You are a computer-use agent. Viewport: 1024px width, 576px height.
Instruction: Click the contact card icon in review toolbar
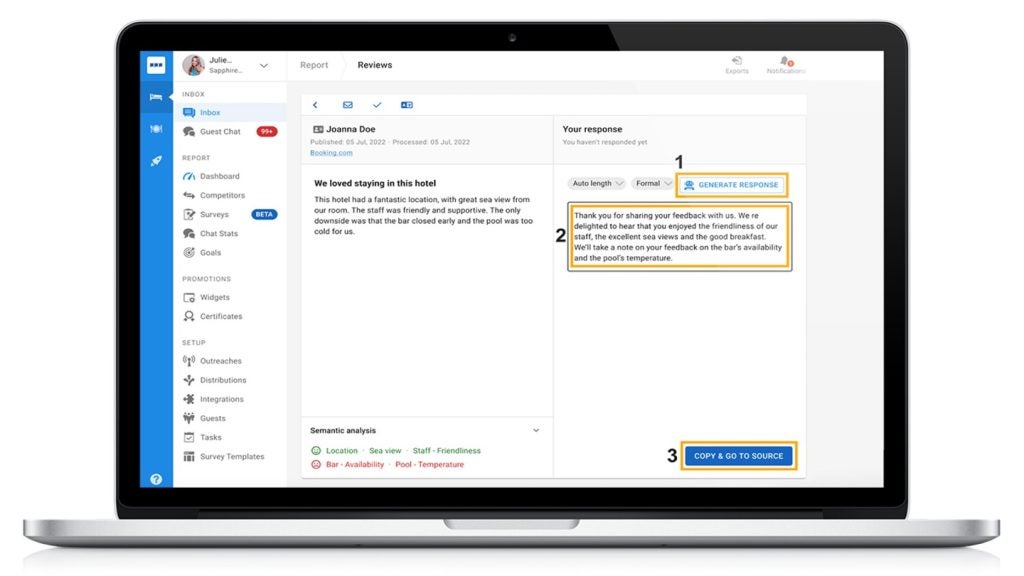pos(407,105)
